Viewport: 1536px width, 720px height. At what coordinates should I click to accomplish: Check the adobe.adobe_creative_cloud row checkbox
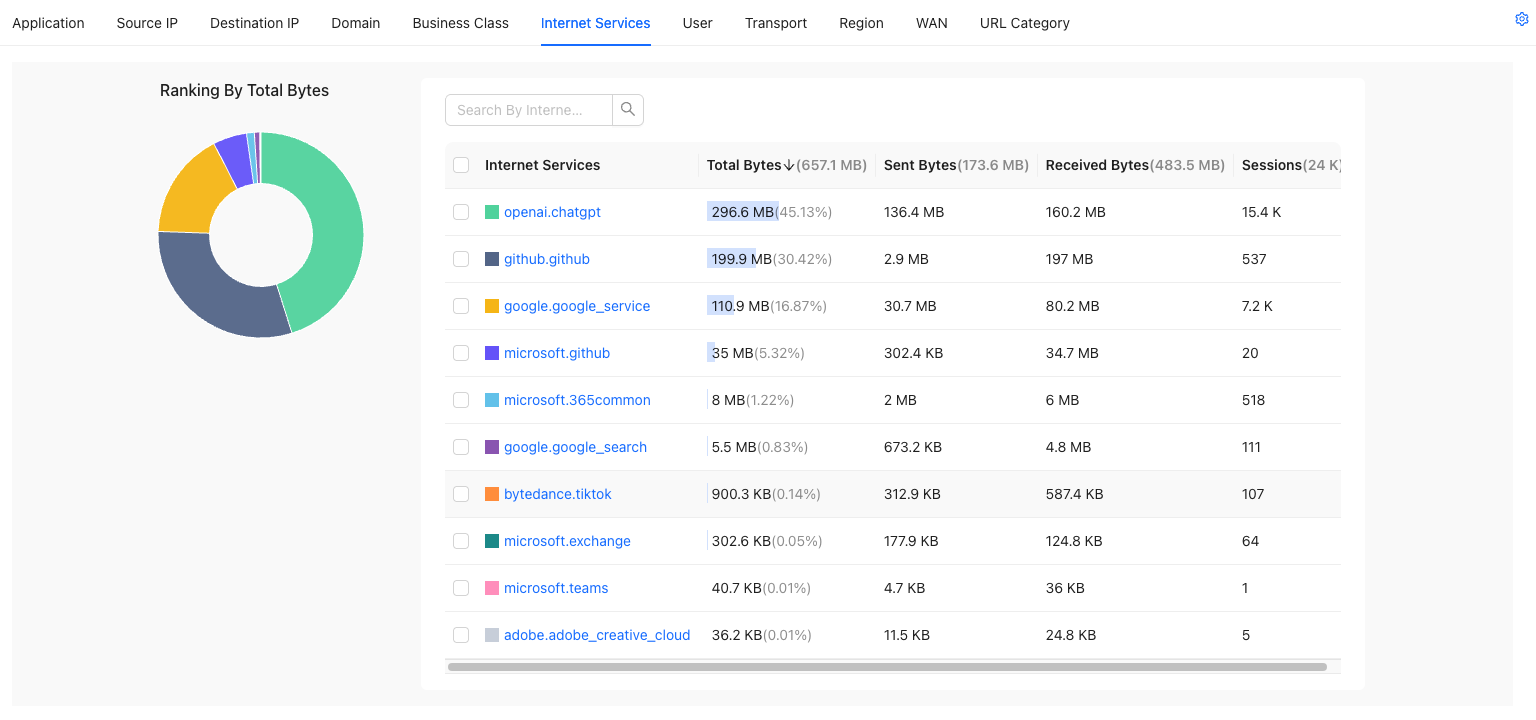461,635
